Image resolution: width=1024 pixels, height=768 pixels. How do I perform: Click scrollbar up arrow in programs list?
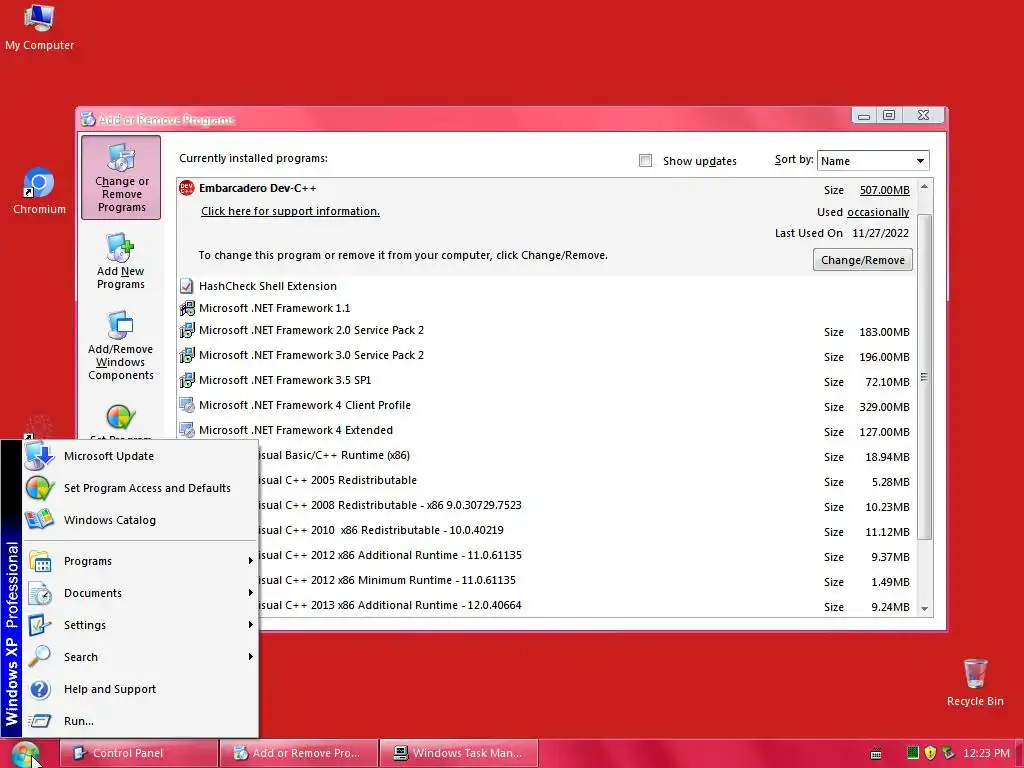point(924,187)
